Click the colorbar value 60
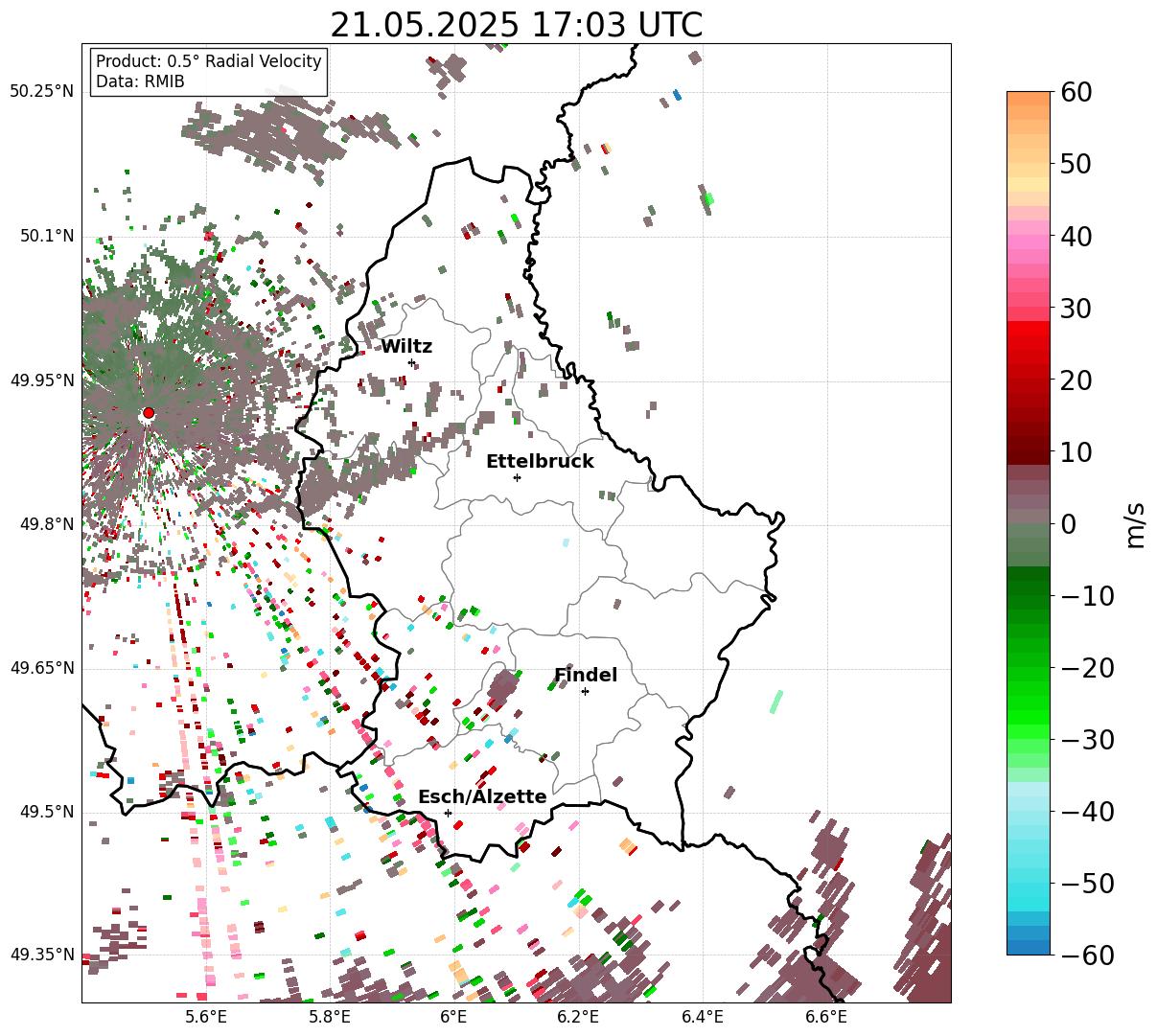 pos(1076,92)
